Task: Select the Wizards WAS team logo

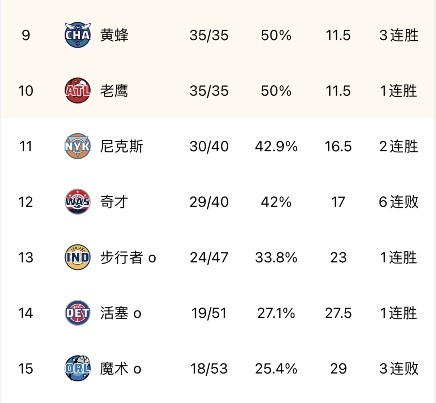Action: (x=78, y=202)
